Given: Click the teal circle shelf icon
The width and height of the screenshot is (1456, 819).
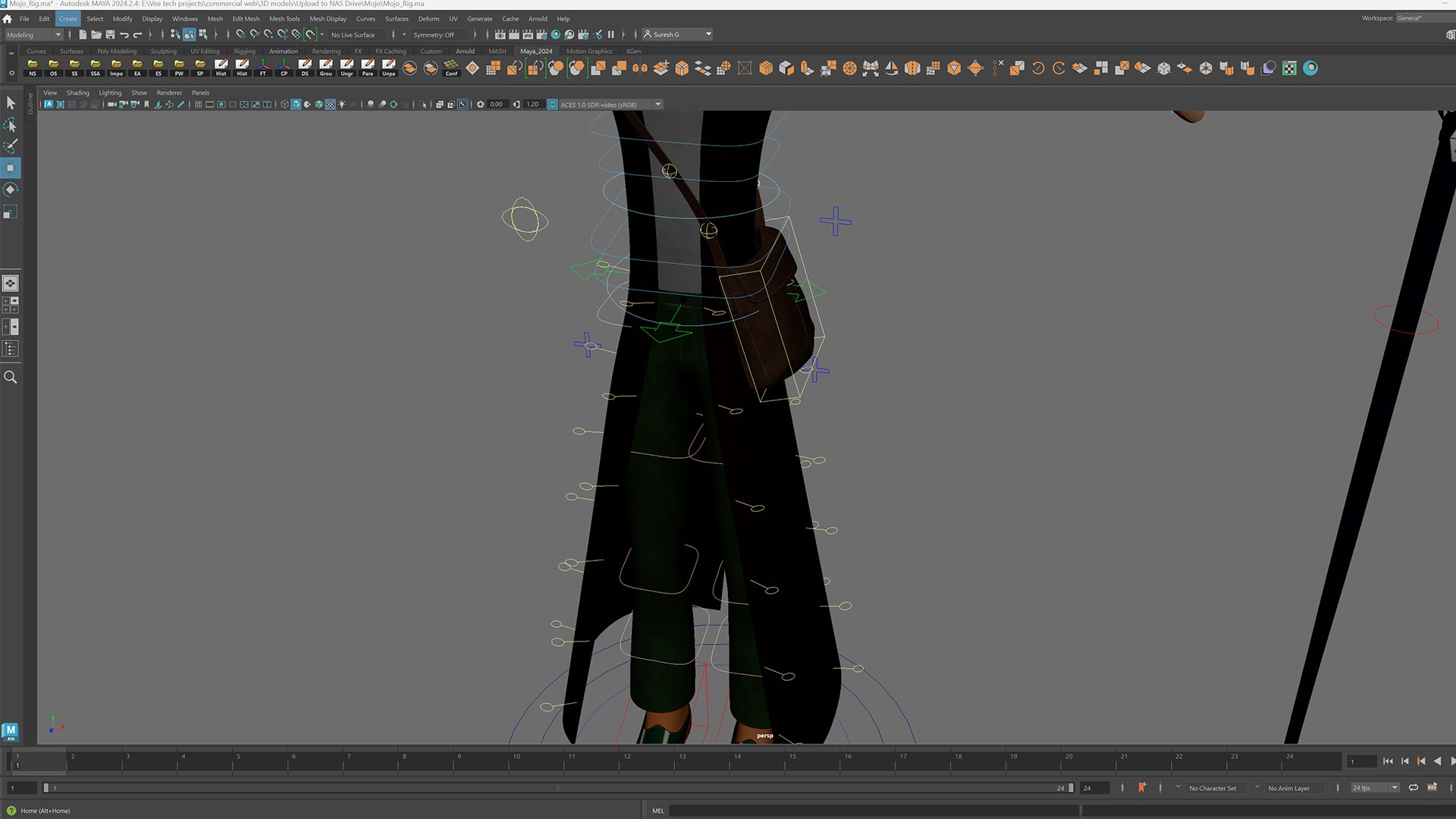Looking at the screenshot, I should click(x=1310, y=68).
